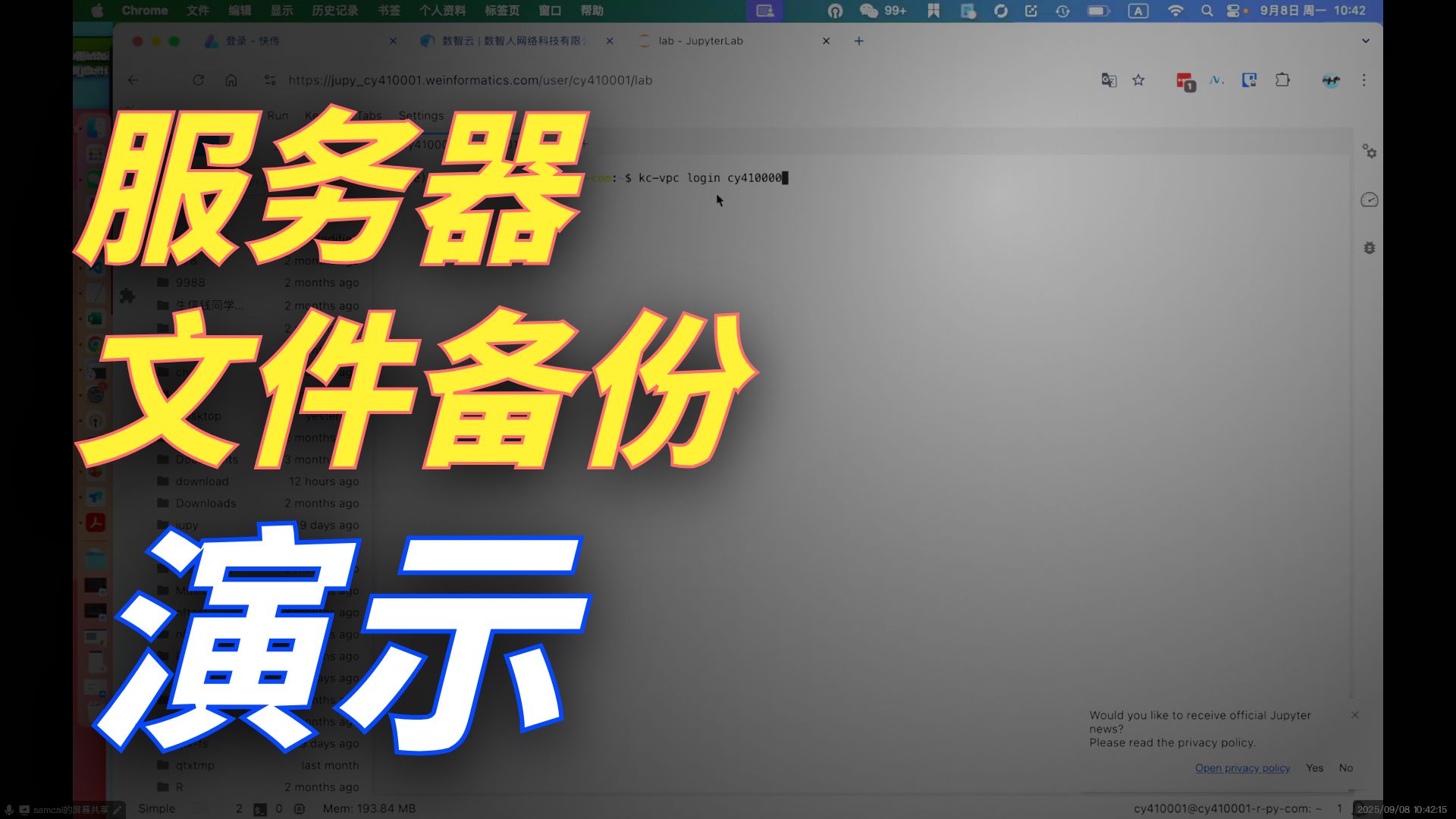
Task: Expand Chrome tab search chevron
Action: tap(1366, 41)
